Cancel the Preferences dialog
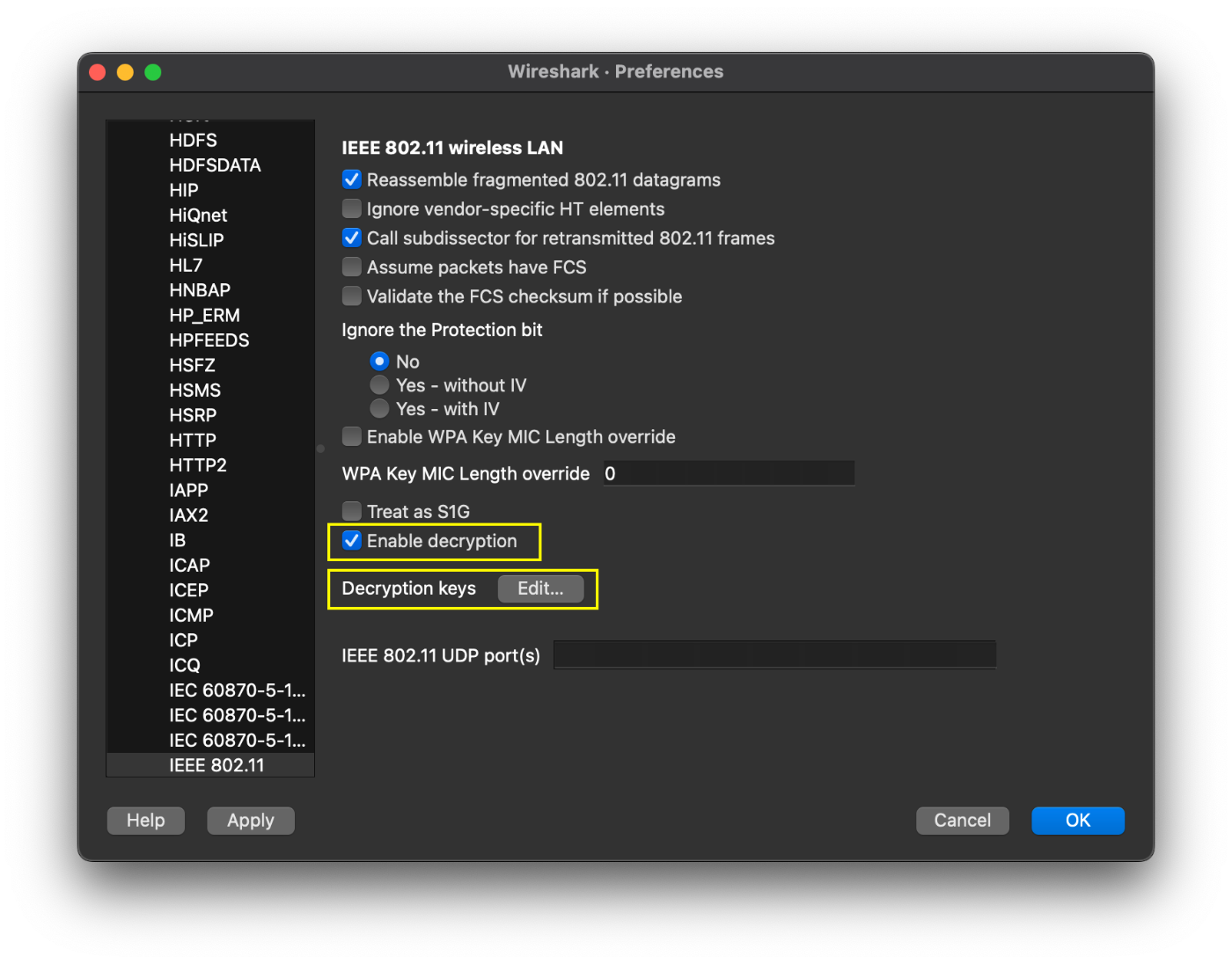This screenshot has height=964, width=1232. tap(963, 820)
